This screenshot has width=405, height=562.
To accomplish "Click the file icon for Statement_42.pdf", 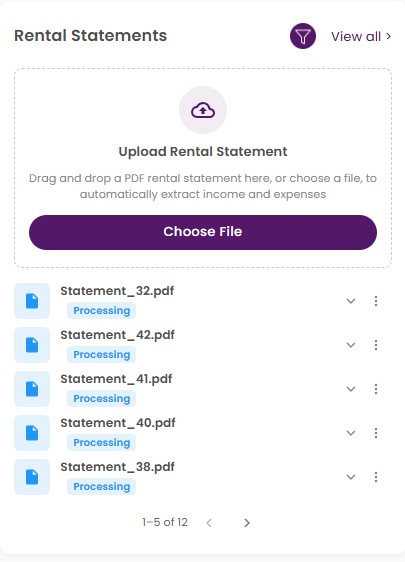I will 32,345.
